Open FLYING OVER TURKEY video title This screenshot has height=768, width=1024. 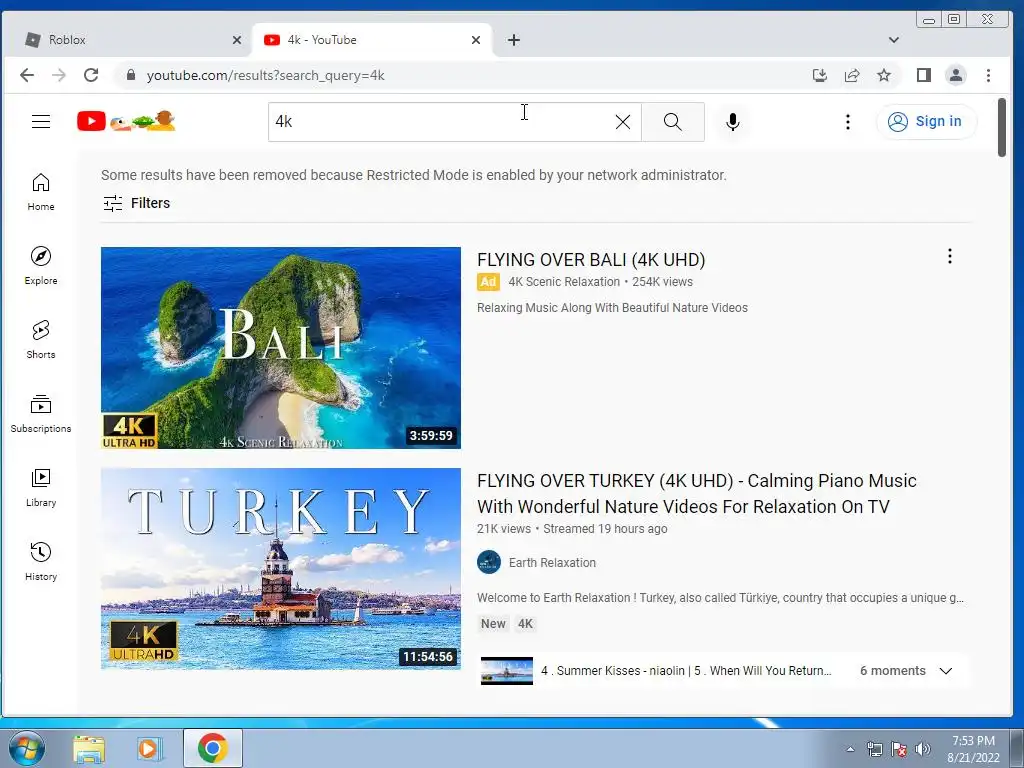pos(697,494)
